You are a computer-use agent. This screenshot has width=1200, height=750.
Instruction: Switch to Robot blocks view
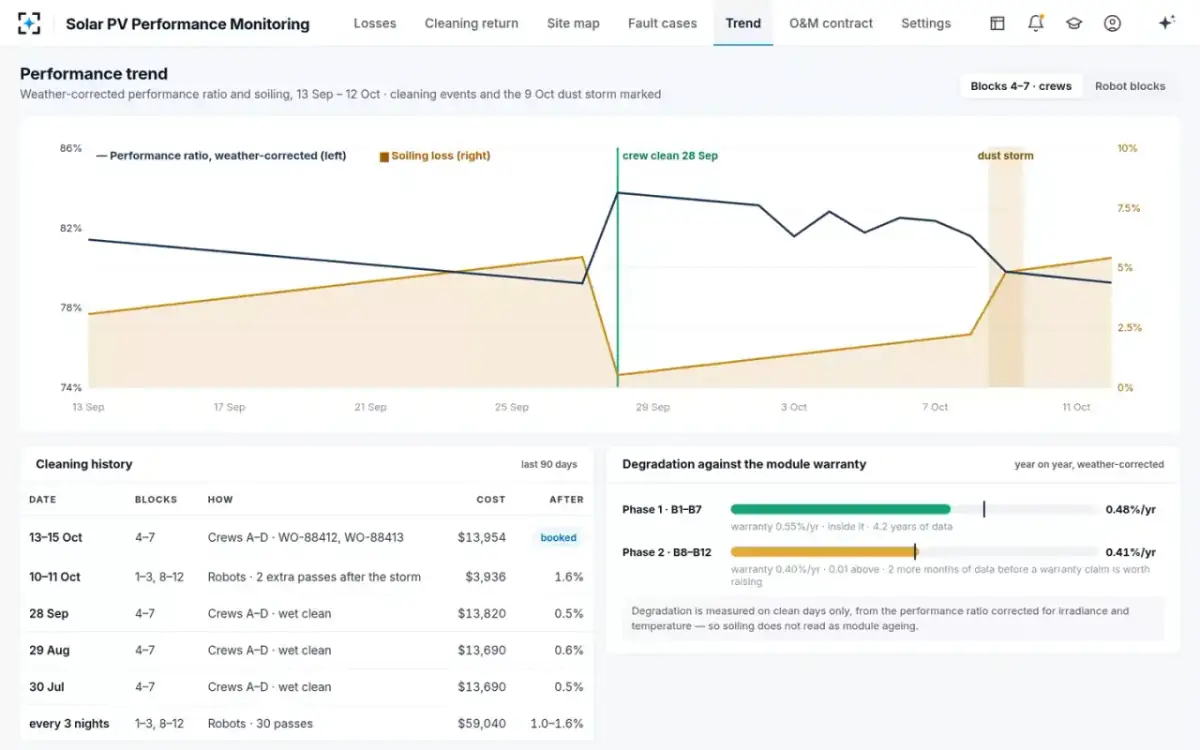point(1130,86)
